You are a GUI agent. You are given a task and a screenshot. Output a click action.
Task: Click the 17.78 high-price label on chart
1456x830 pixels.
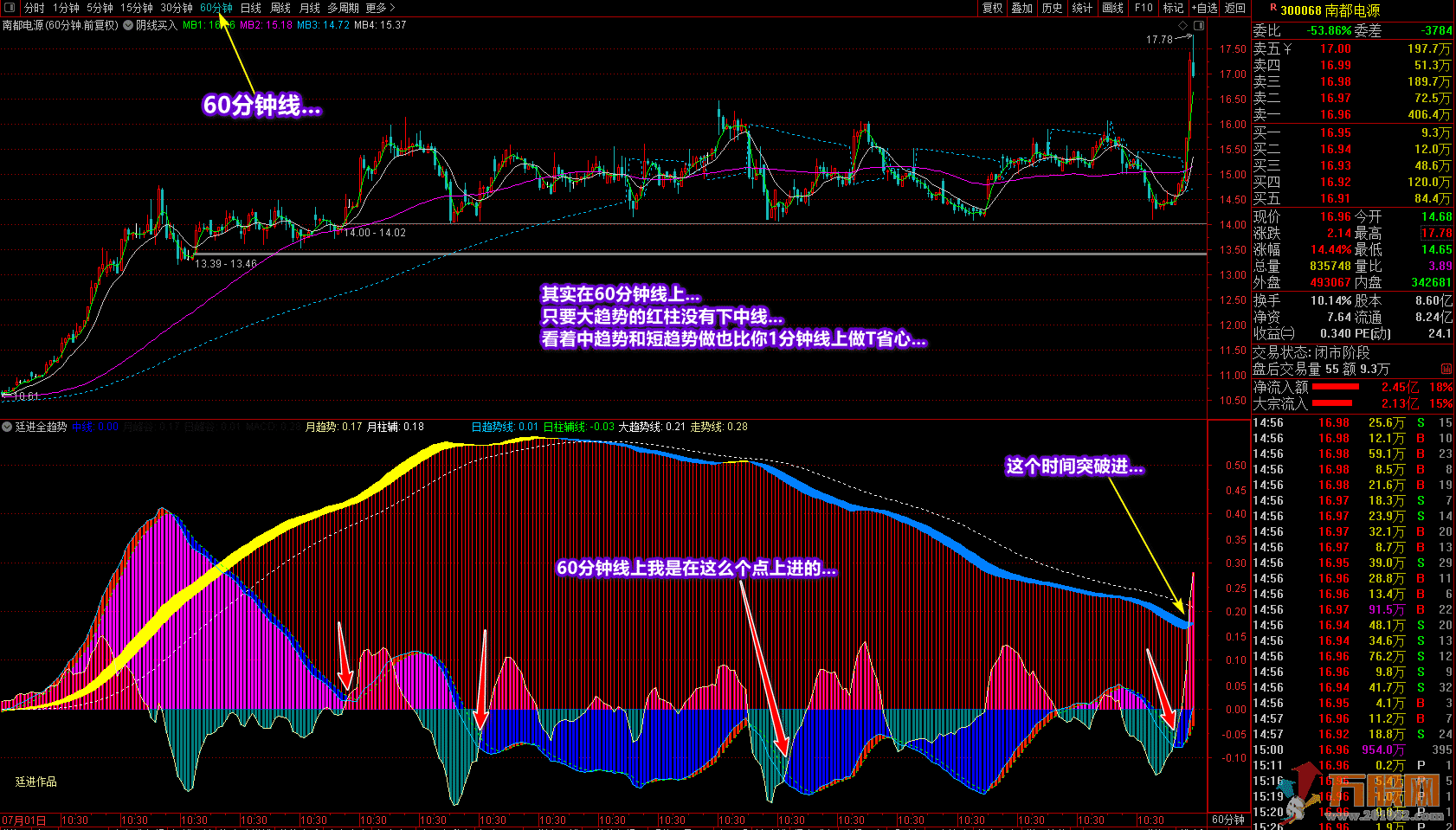(x=1159, y=40)
